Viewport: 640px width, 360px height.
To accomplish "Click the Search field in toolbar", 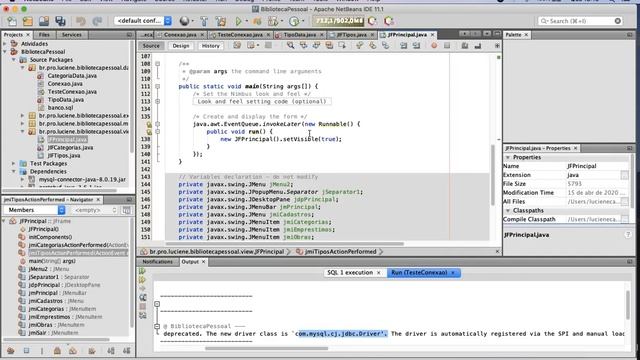I will (x=580, y=21).
